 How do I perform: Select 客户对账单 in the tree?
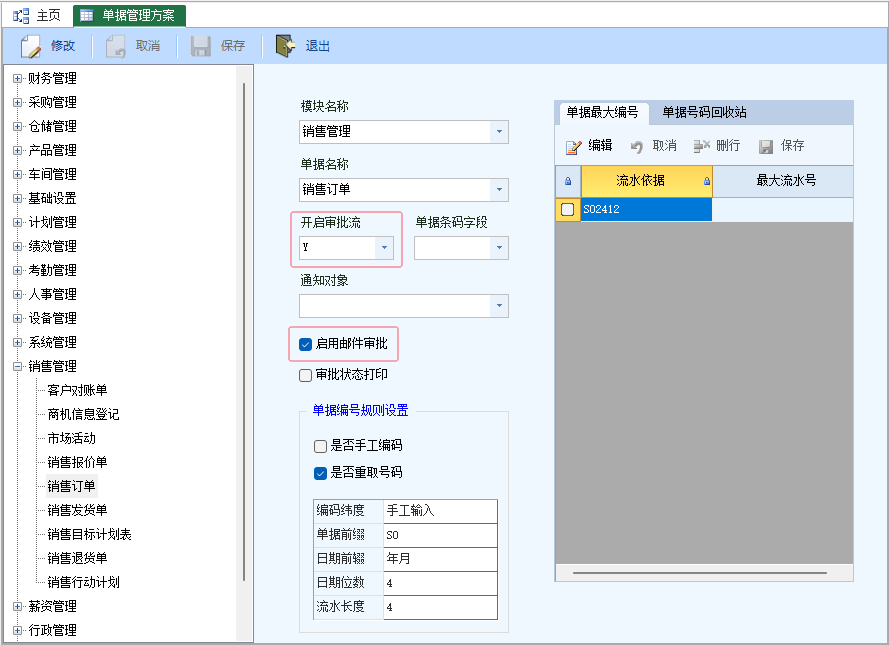point(77,390)
